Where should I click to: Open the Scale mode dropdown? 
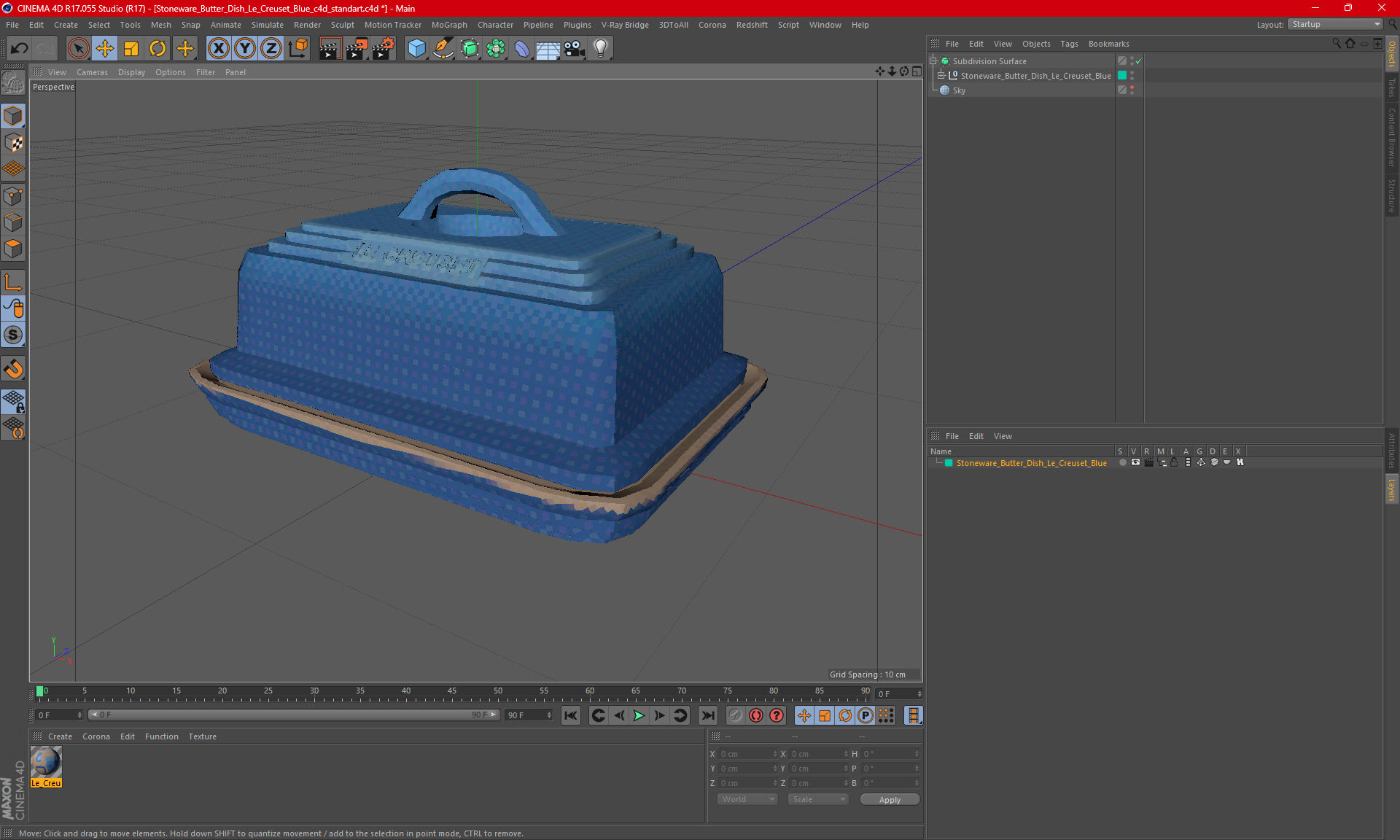[x=818, y=799]
